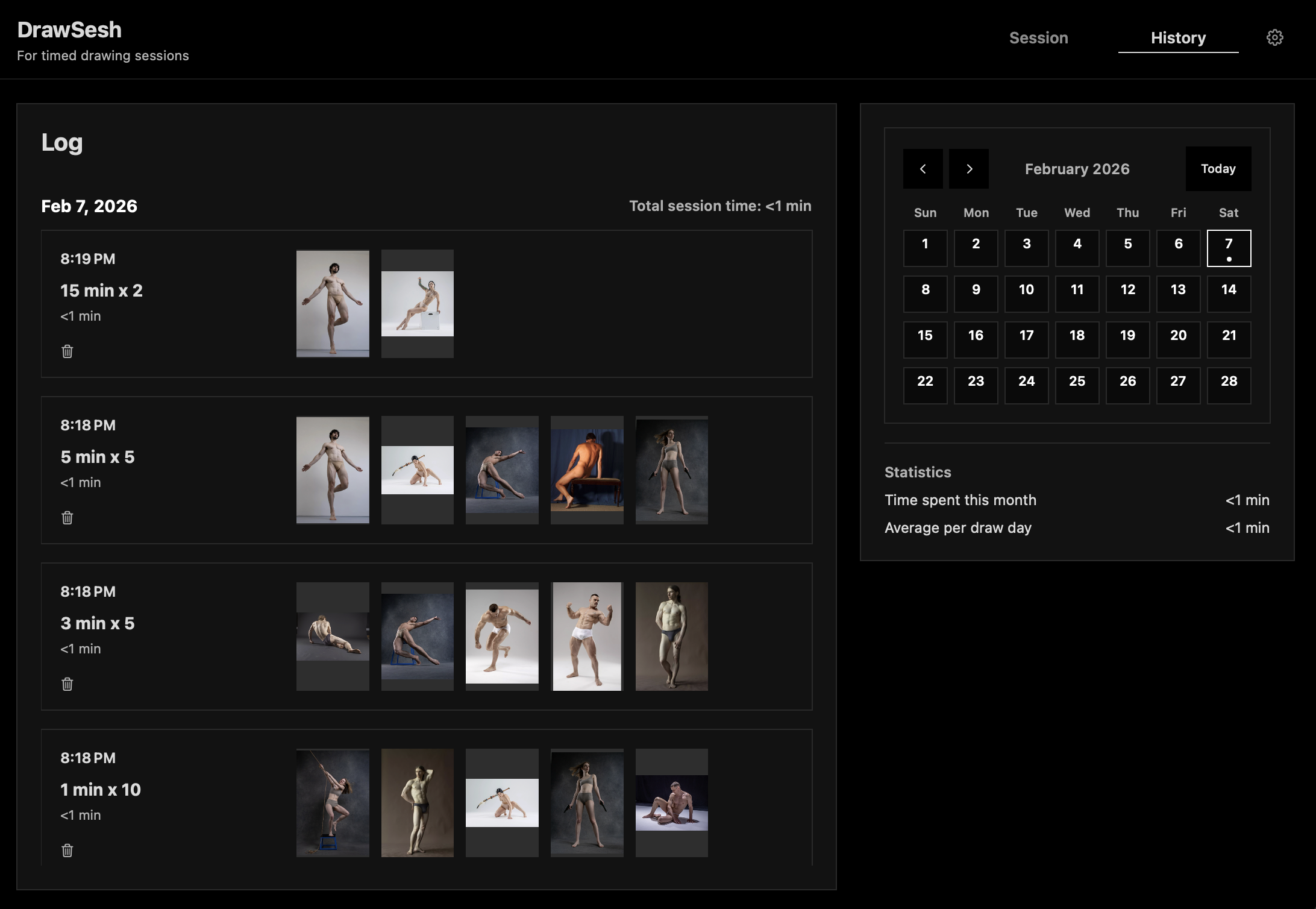1316x909 pixels.
Task: Click the DrawSesh app title
Action: pyautogui.click(x=69, y=30)
